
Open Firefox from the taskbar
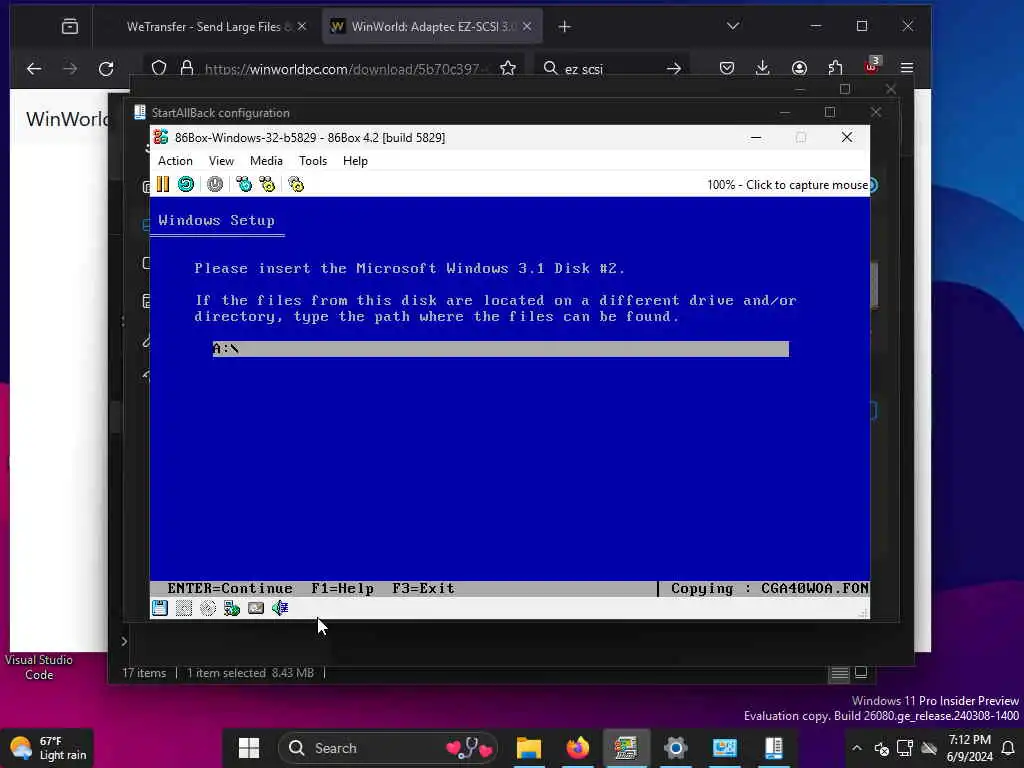pyautogui.click(x=577, y=748)
